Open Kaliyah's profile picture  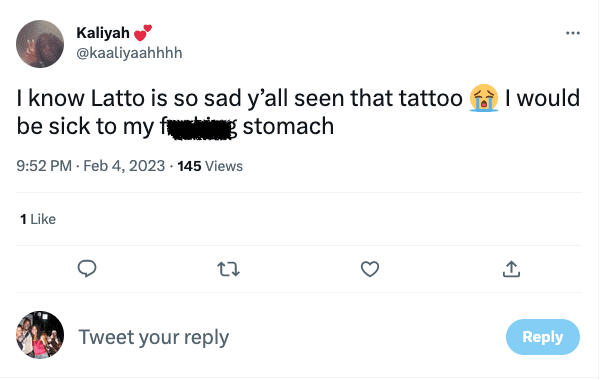coord(40,44)
